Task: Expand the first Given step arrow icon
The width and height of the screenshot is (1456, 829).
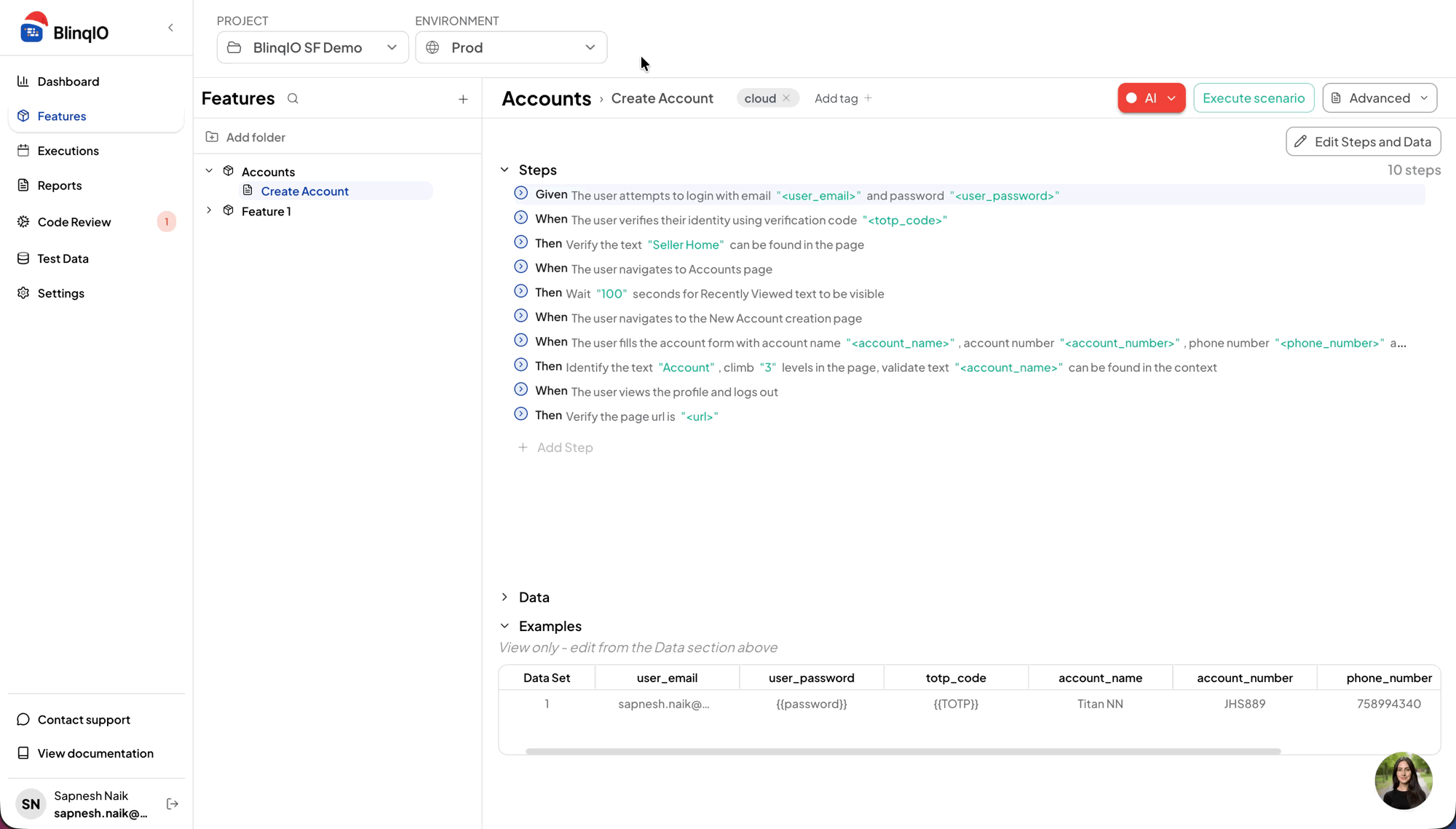Action: tap(521, 193)
